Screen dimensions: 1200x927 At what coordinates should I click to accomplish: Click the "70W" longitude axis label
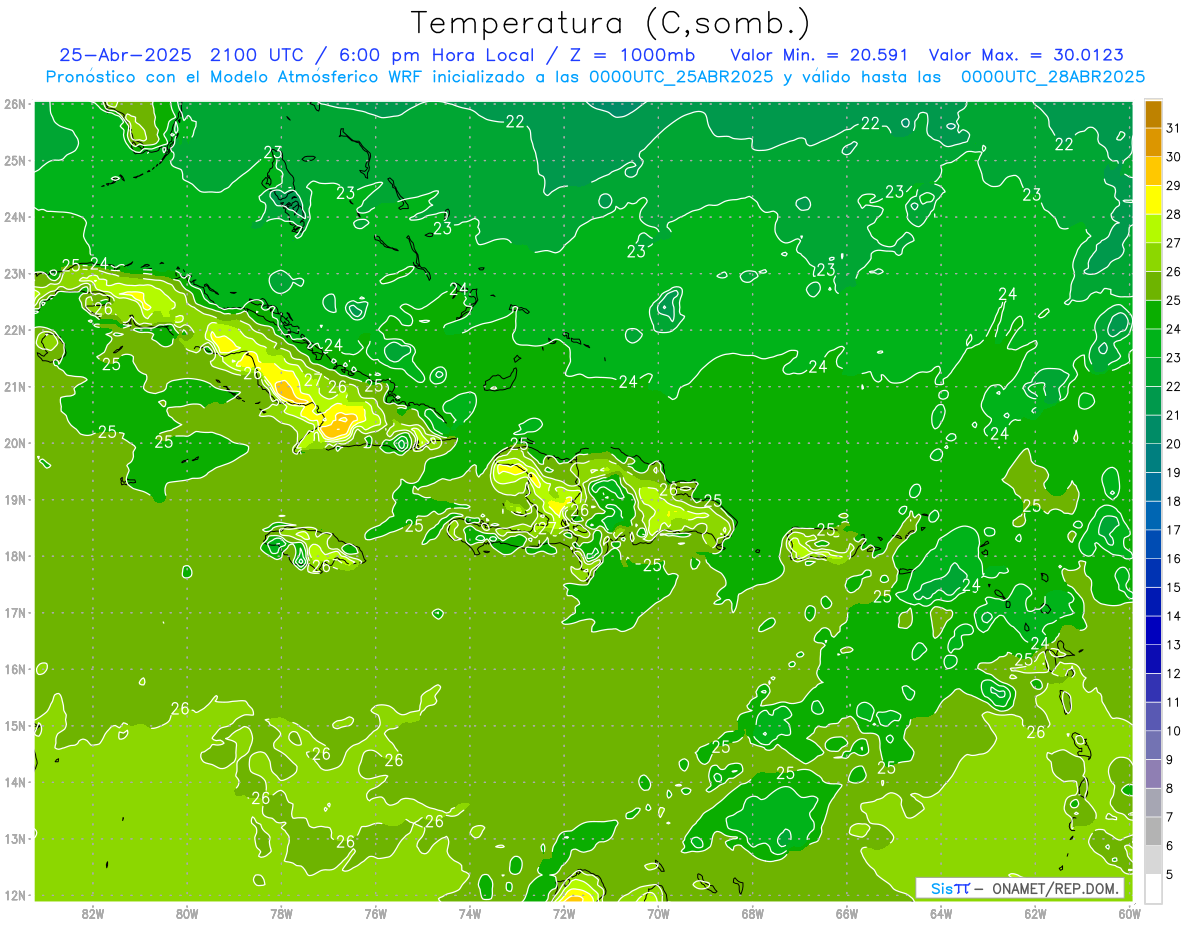pyautogui.click(x=658, y=913)
